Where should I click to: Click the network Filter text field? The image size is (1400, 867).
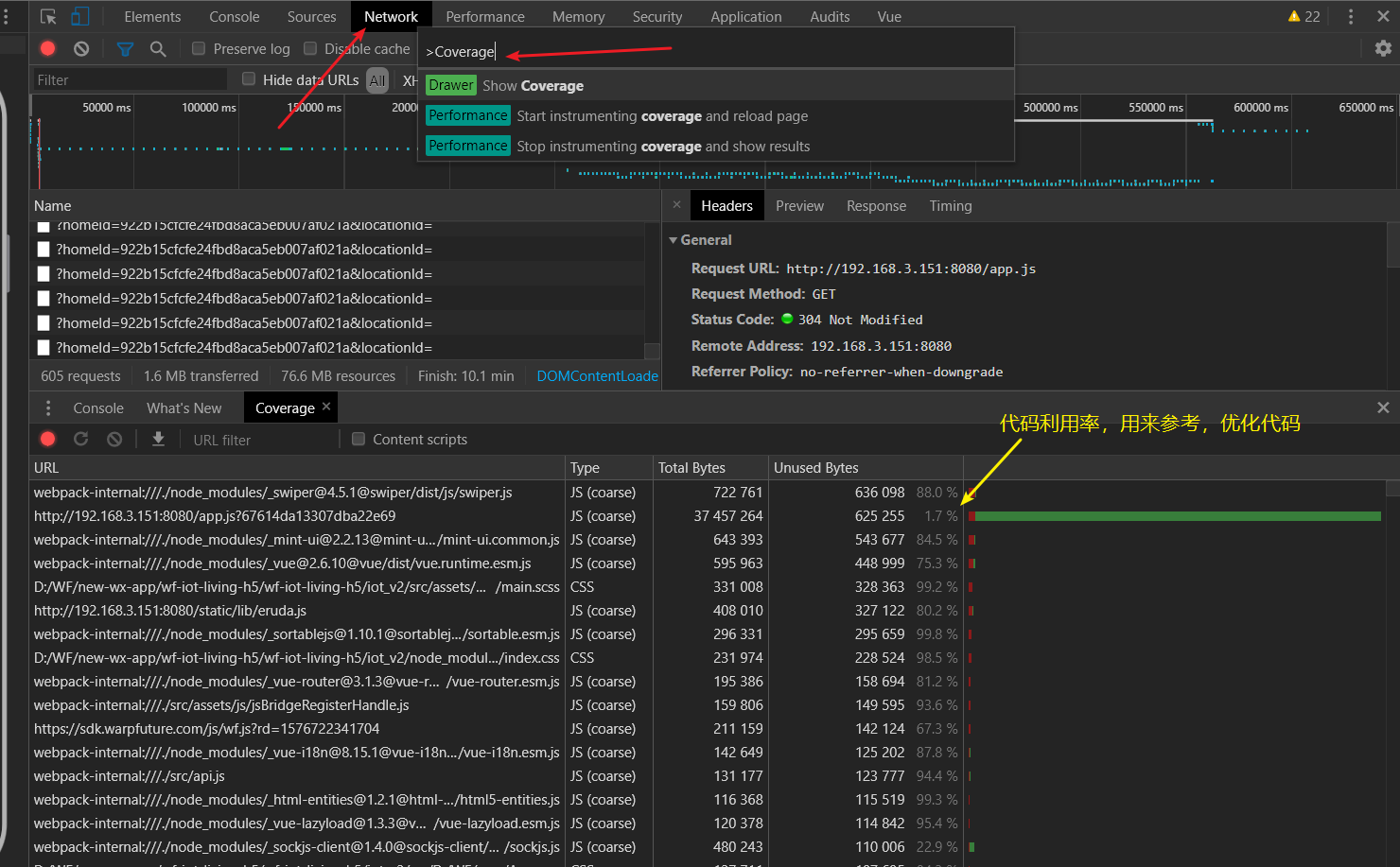pos(130,80)
